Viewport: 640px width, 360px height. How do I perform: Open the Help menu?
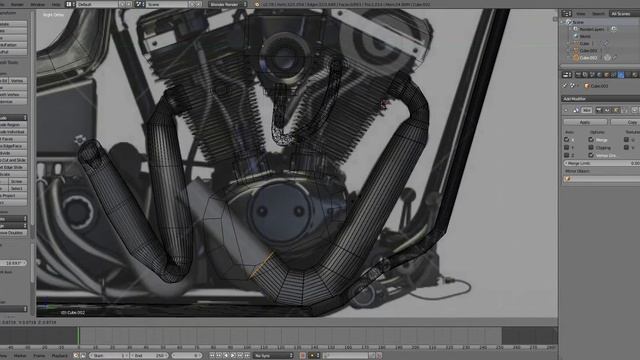tap(56, 4)
